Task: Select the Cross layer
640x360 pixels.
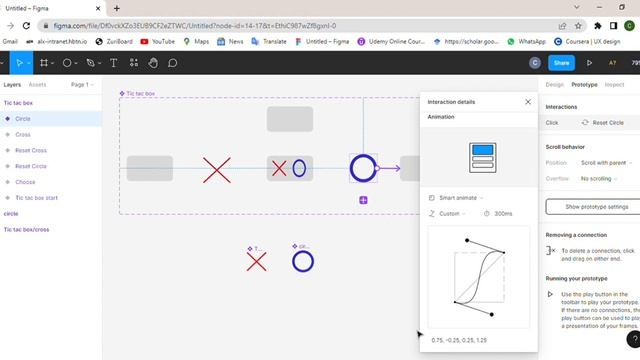Action: (51, 134)
